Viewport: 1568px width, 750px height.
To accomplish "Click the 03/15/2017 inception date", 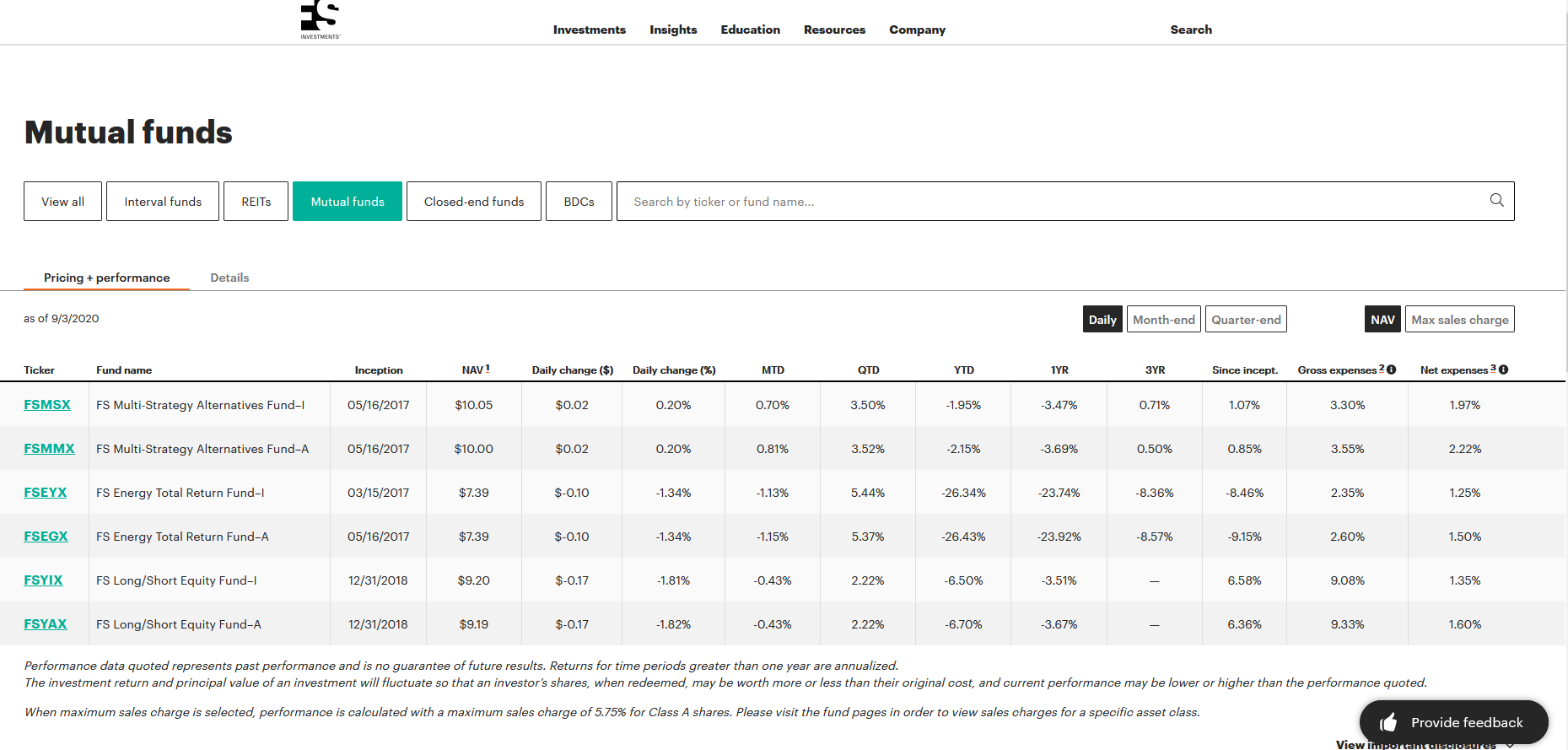I will 378,493.
